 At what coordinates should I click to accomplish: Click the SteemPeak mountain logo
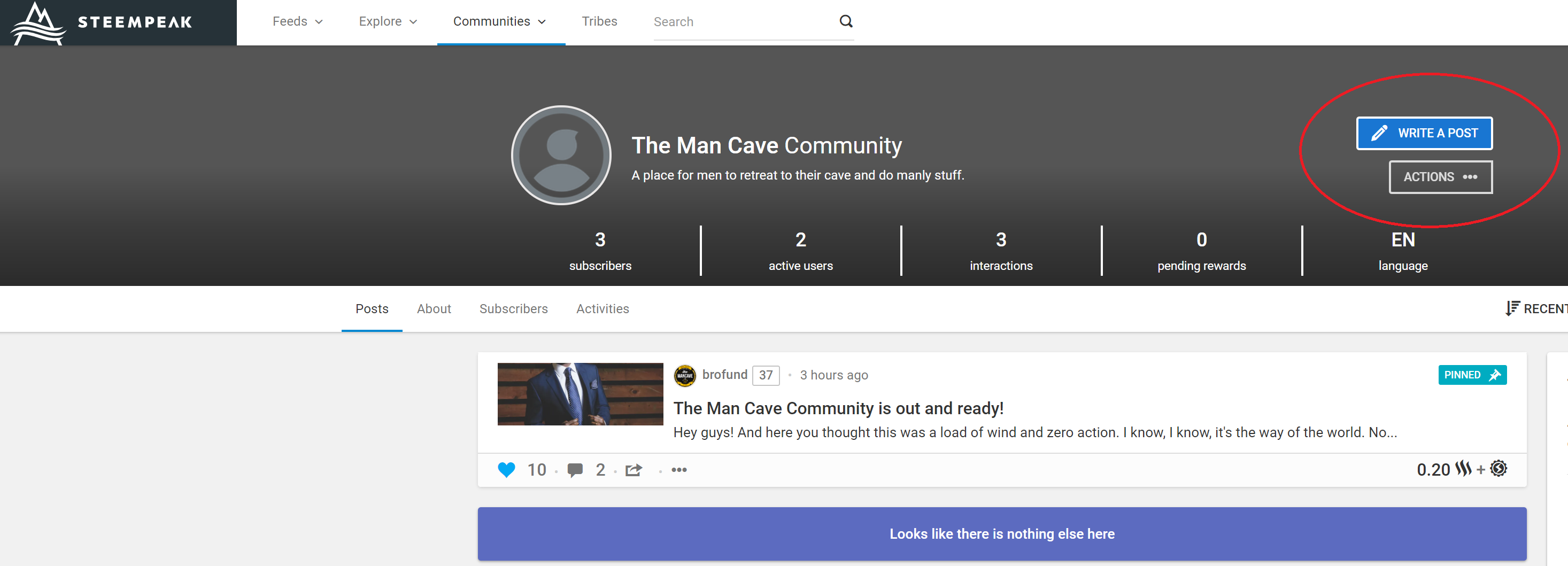(x=38, y=23)
